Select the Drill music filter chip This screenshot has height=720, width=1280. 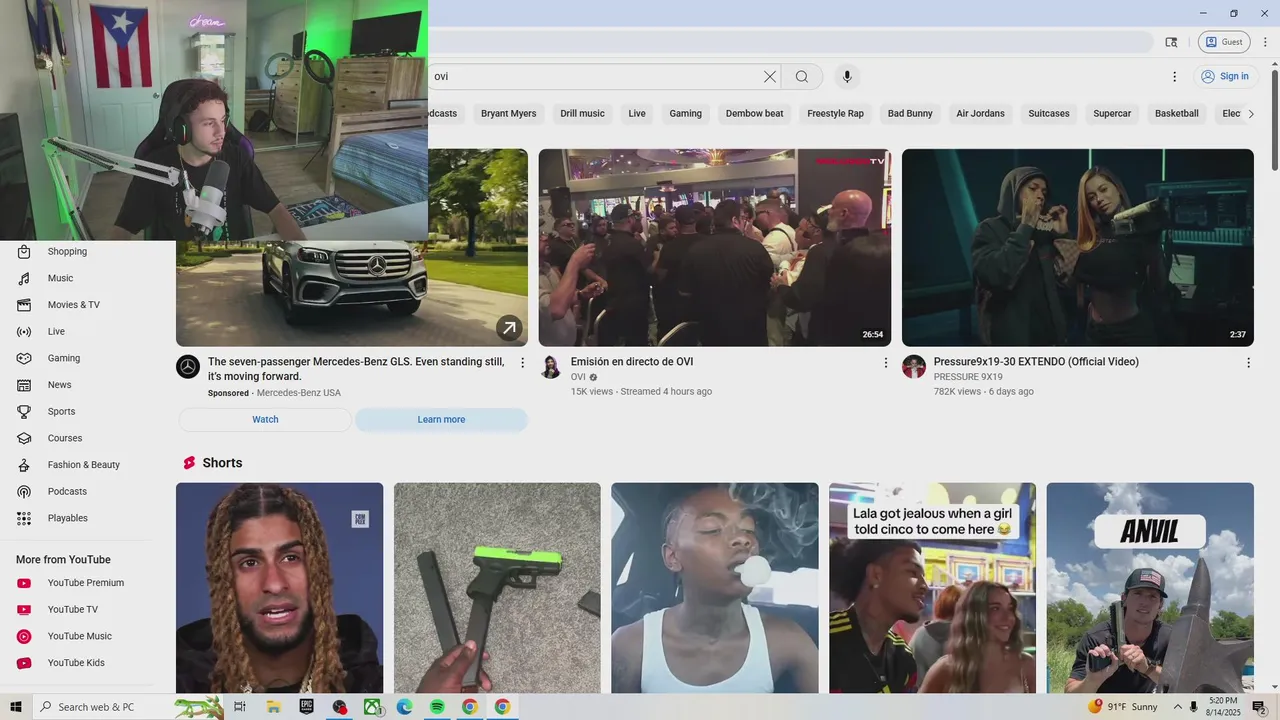point(582,114)
